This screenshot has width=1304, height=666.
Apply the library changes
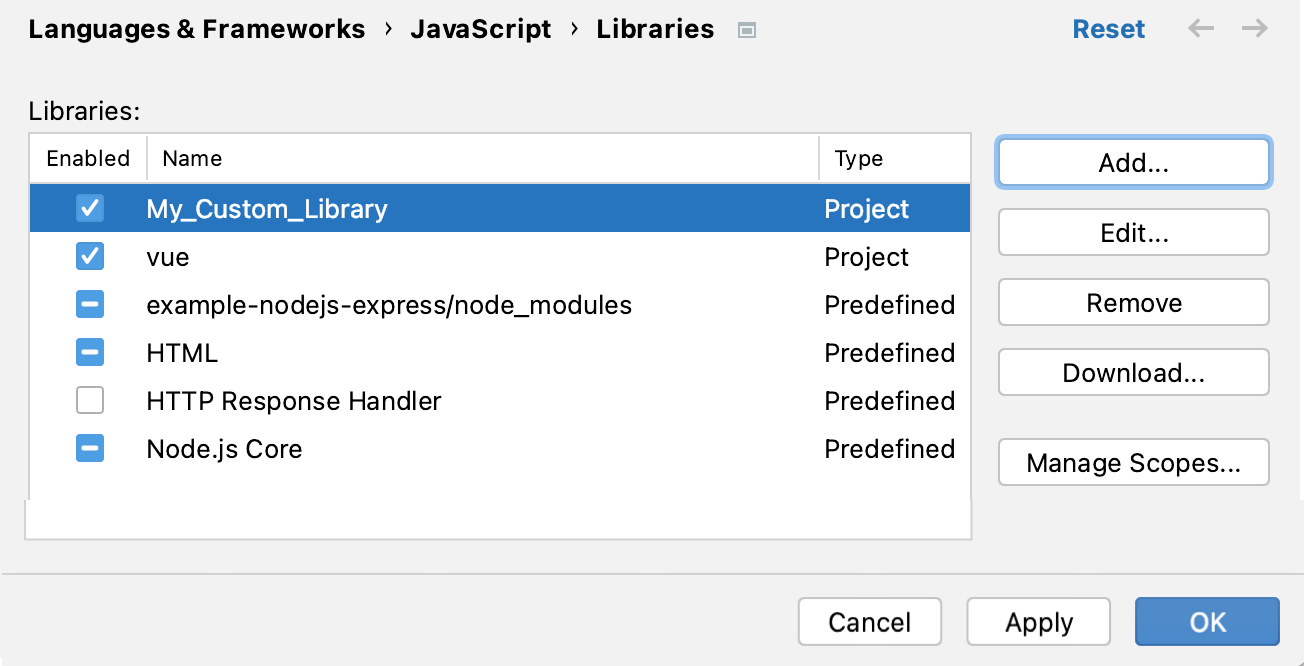pyautogui.click(x=1038, y=621)
